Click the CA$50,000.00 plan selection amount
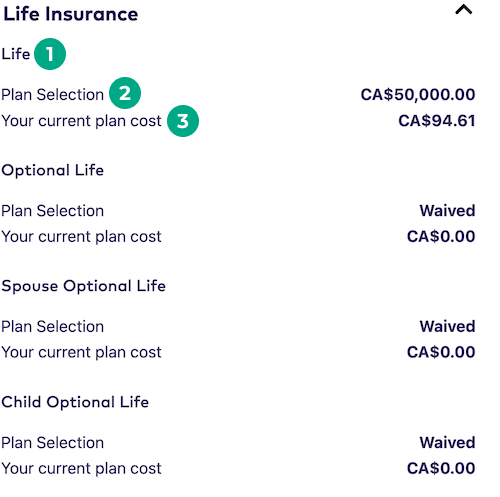Image resolution: width=500 pixels, height=497 pixels. click(418, 95)
